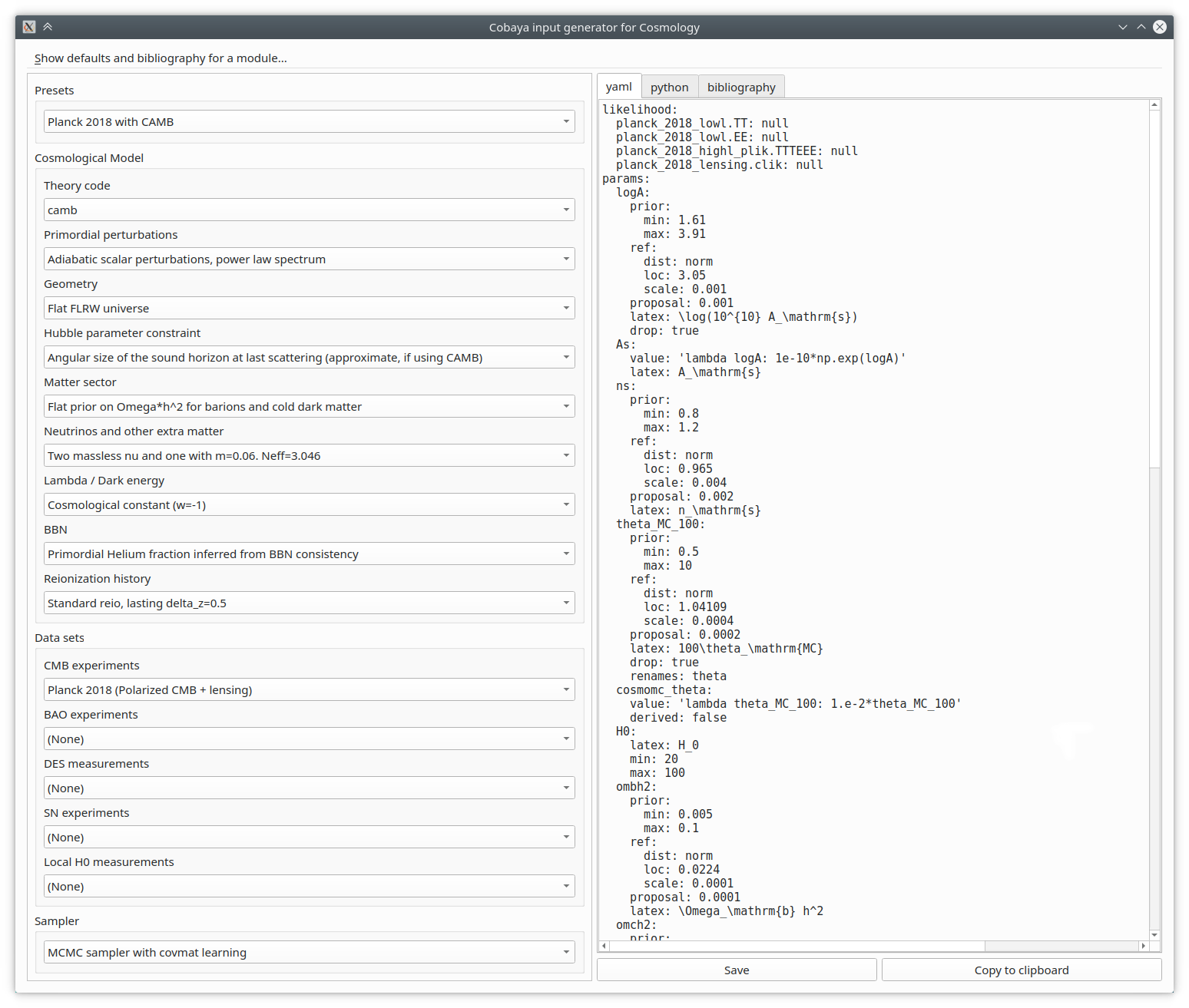Click the 'renames: theta' line
Viewport: 1189px width, 1008px height.
point(678,676)
